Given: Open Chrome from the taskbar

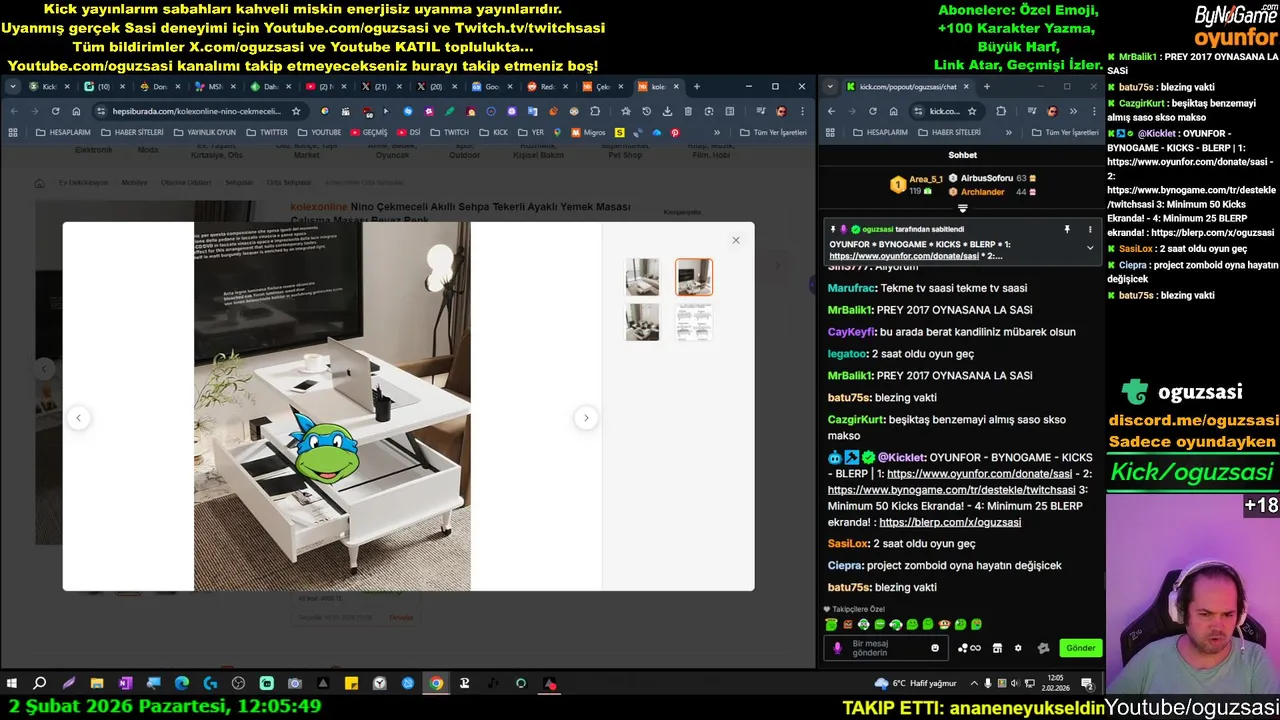Looking at the screenshot, I should [x=436, y=684].
